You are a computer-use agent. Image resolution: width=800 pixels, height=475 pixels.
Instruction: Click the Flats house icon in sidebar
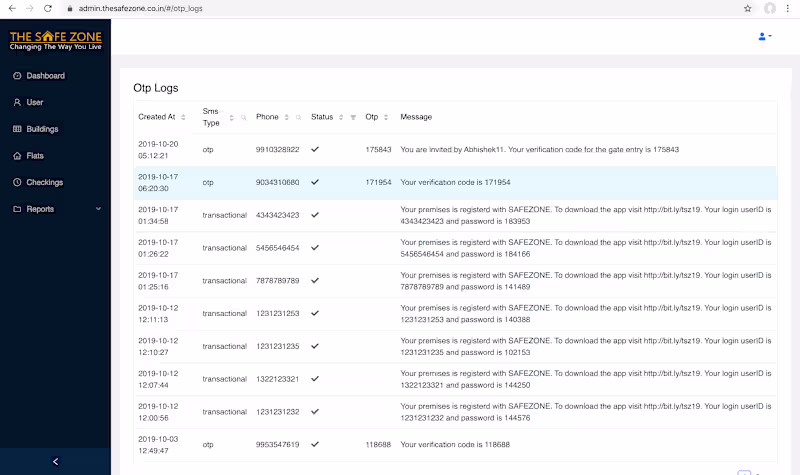coord(17,156)
